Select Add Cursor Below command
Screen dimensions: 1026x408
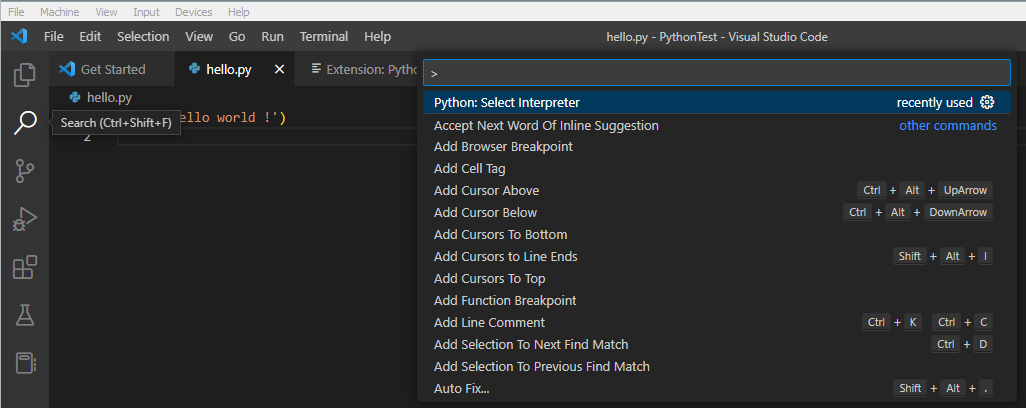(x=716, y=212)
